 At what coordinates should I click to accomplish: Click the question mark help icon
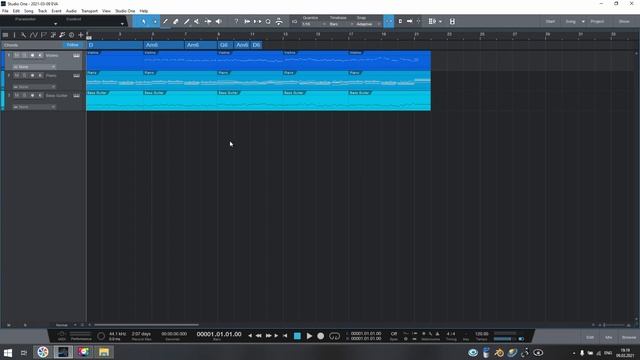236,21
